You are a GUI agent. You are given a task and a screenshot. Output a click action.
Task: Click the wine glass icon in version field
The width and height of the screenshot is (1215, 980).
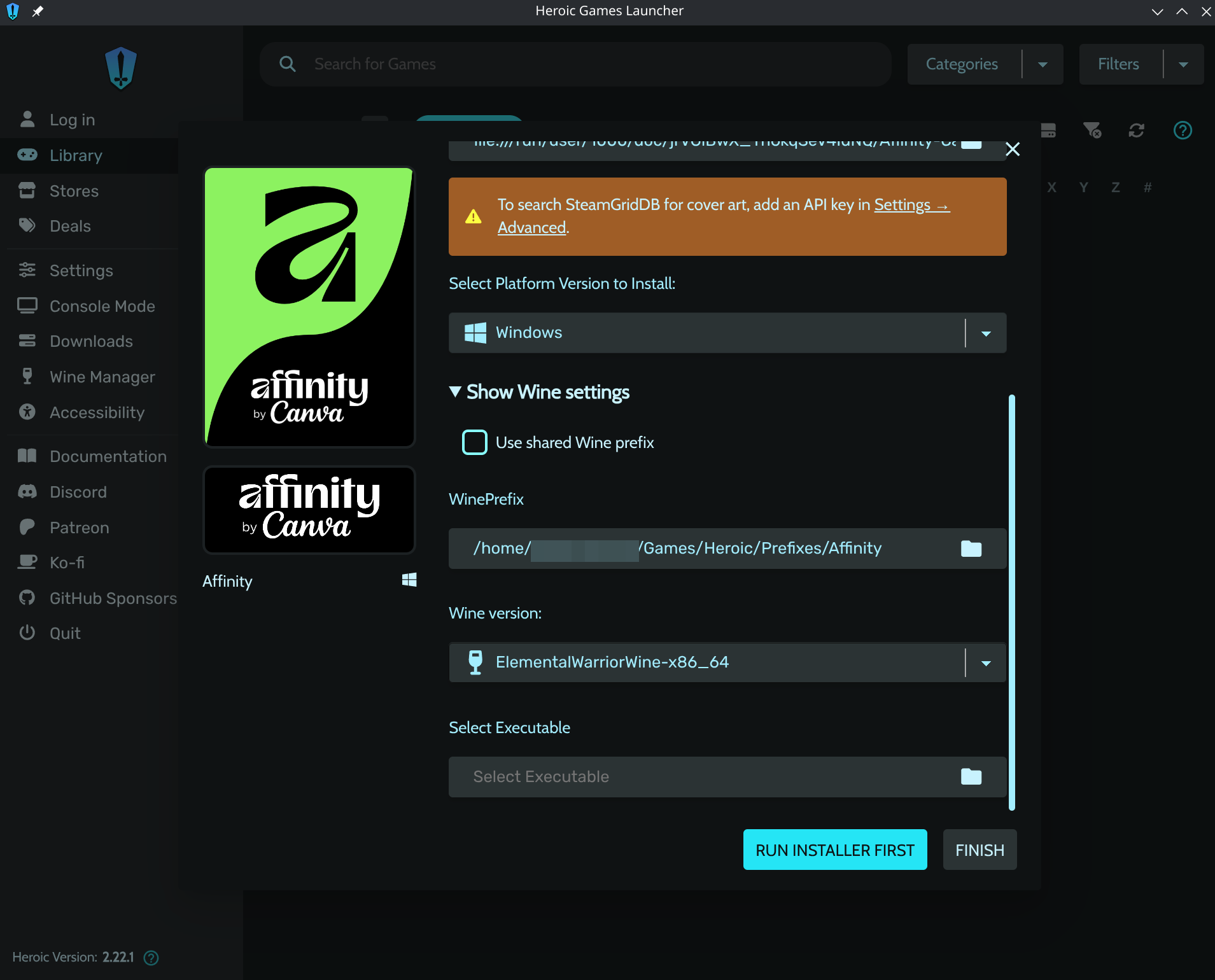(x=475, y=662)
